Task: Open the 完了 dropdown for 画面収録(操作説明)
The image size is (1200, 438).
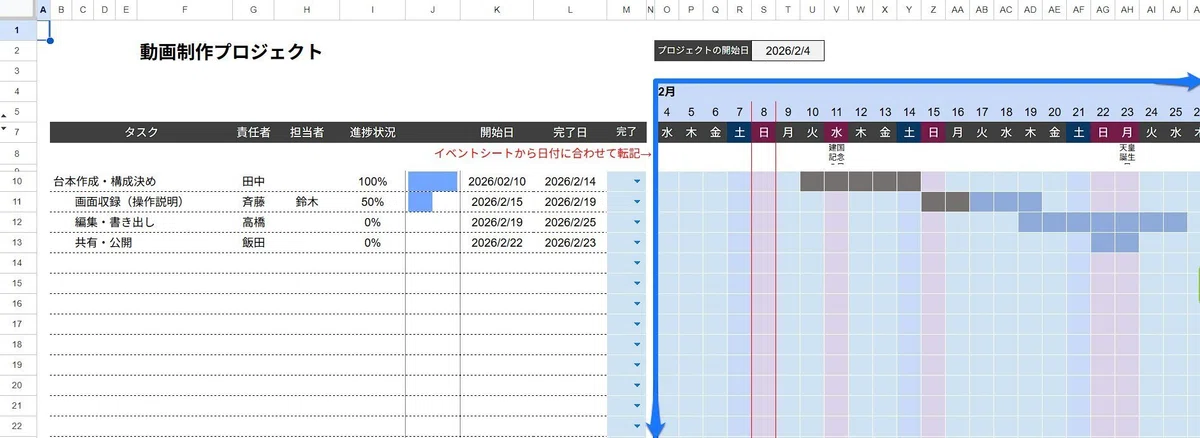Action: point(637,202)
